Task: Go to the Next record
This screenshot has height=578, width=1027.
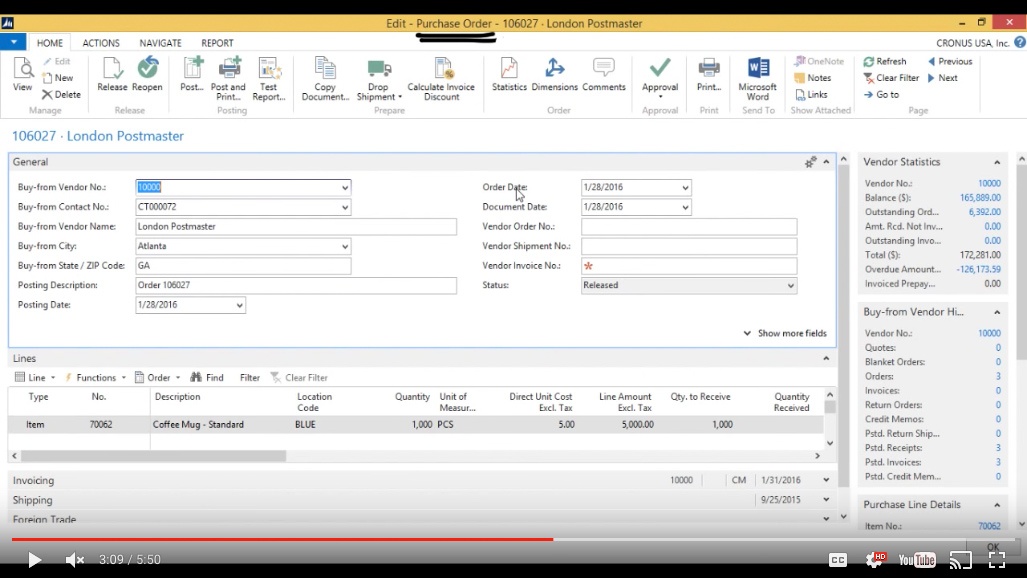Action: click(943, 77)
